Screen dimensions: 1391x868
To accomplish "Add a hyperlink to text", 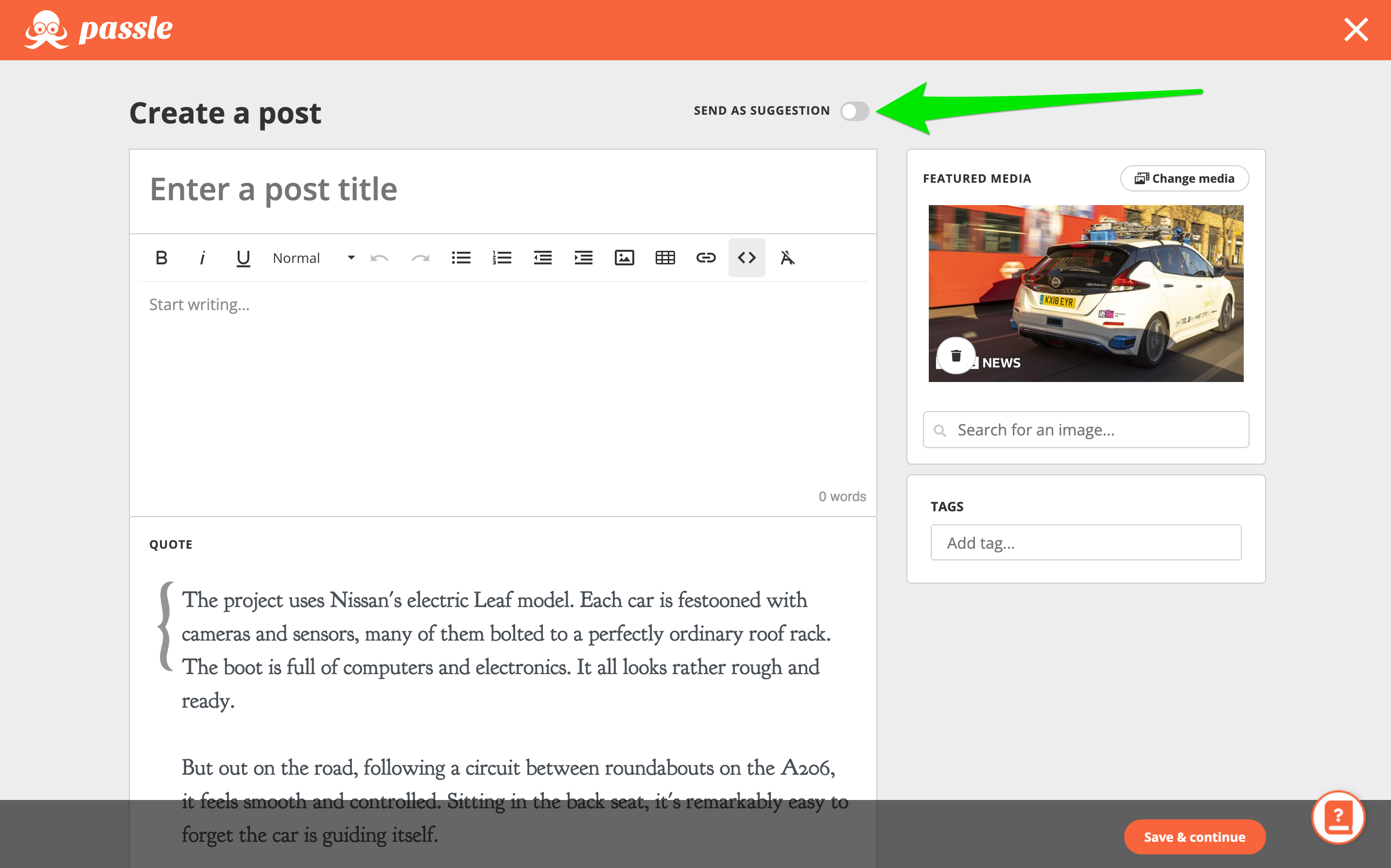I will click(x=706, y=258).
